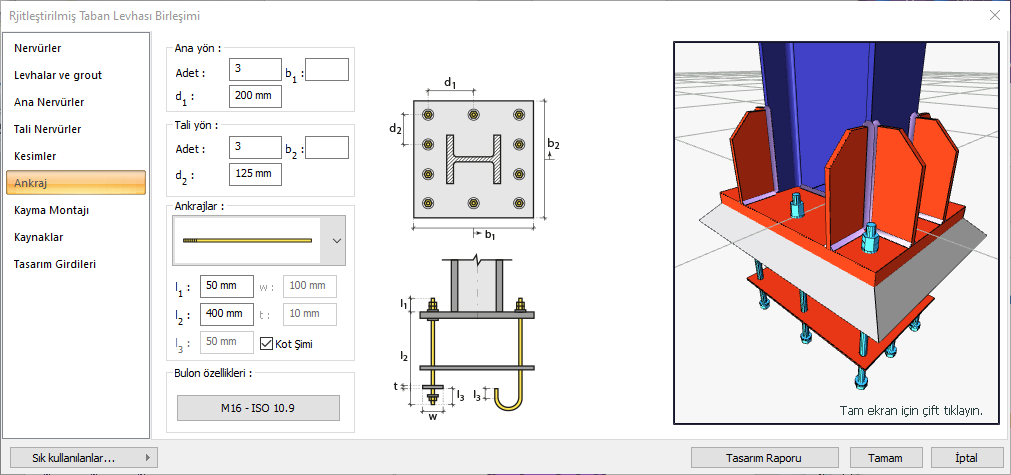Confirm with the Tamam button
The width and height of the screenshot is (1011, 475).
pos(885,458)
